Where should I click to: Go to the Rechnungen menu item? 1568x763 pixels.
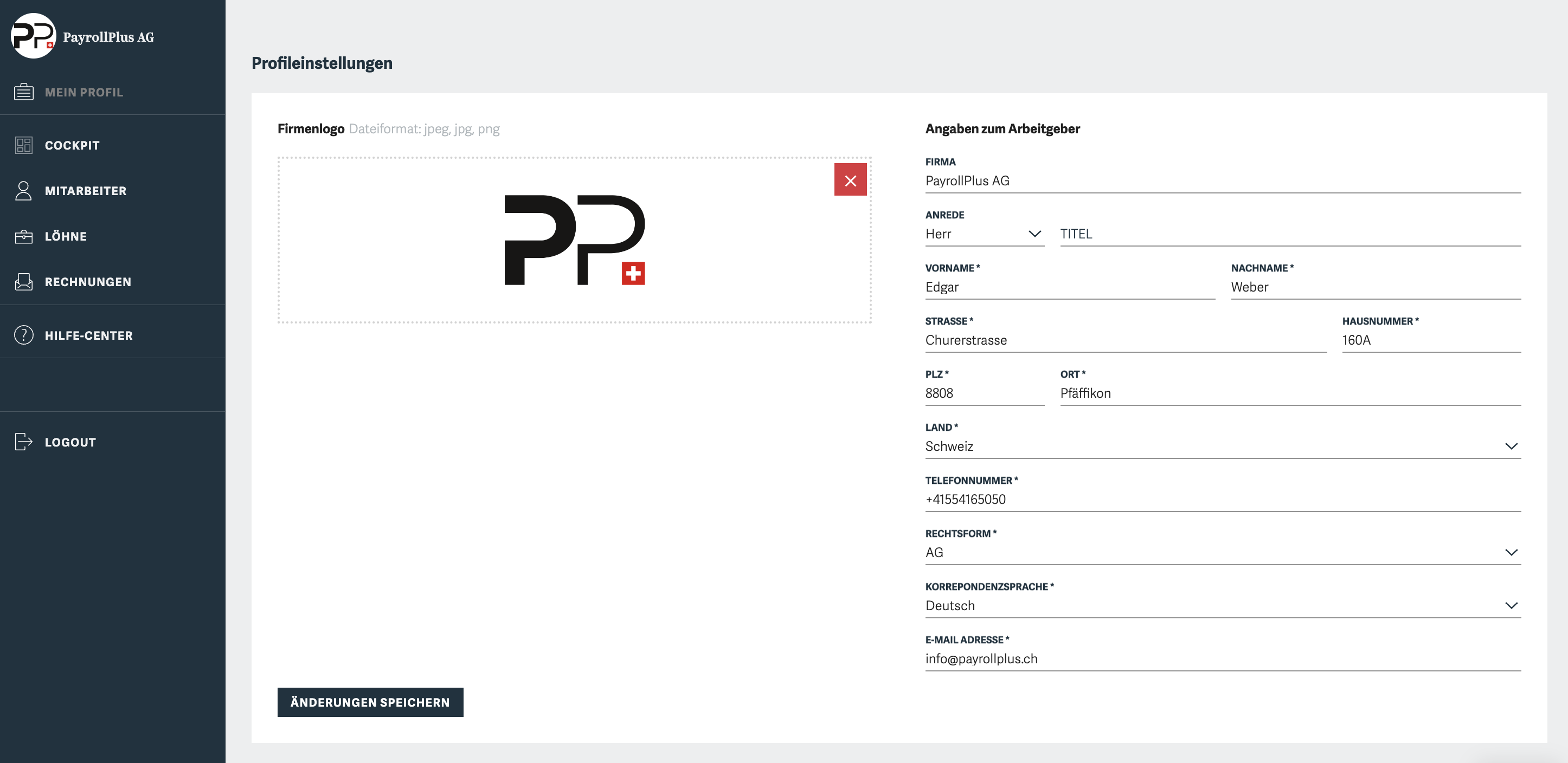coord(88,282)
